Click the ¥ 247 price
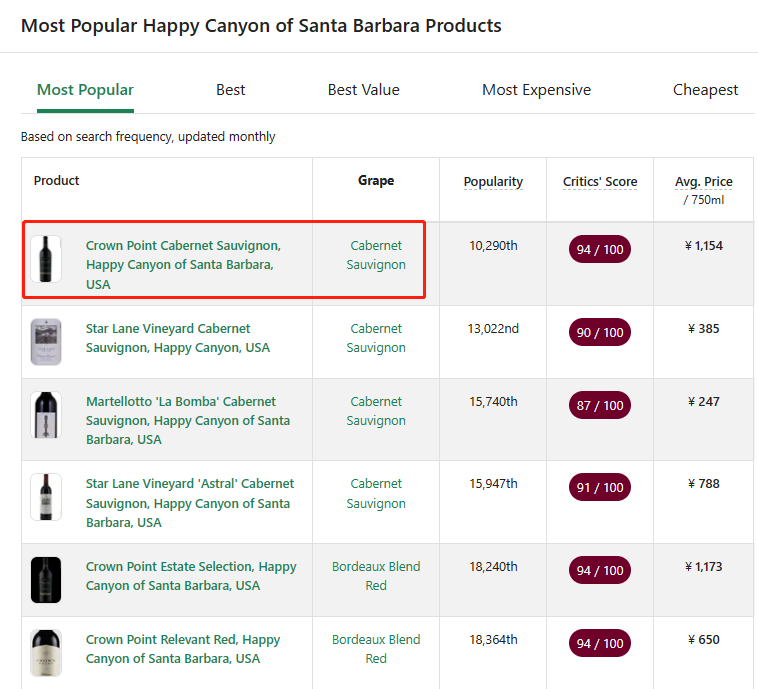Image resolution: width=758 pixels, height=689 pixels. pos(703,402)
